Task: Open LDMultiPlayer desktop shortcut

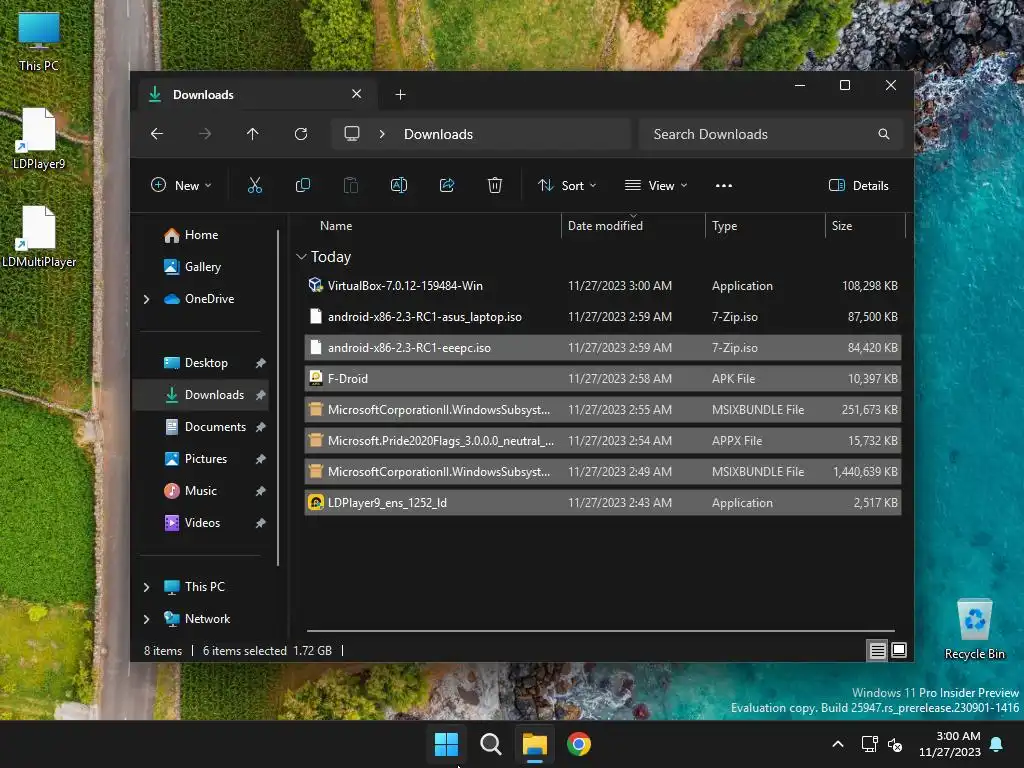Action: (39, 237)
